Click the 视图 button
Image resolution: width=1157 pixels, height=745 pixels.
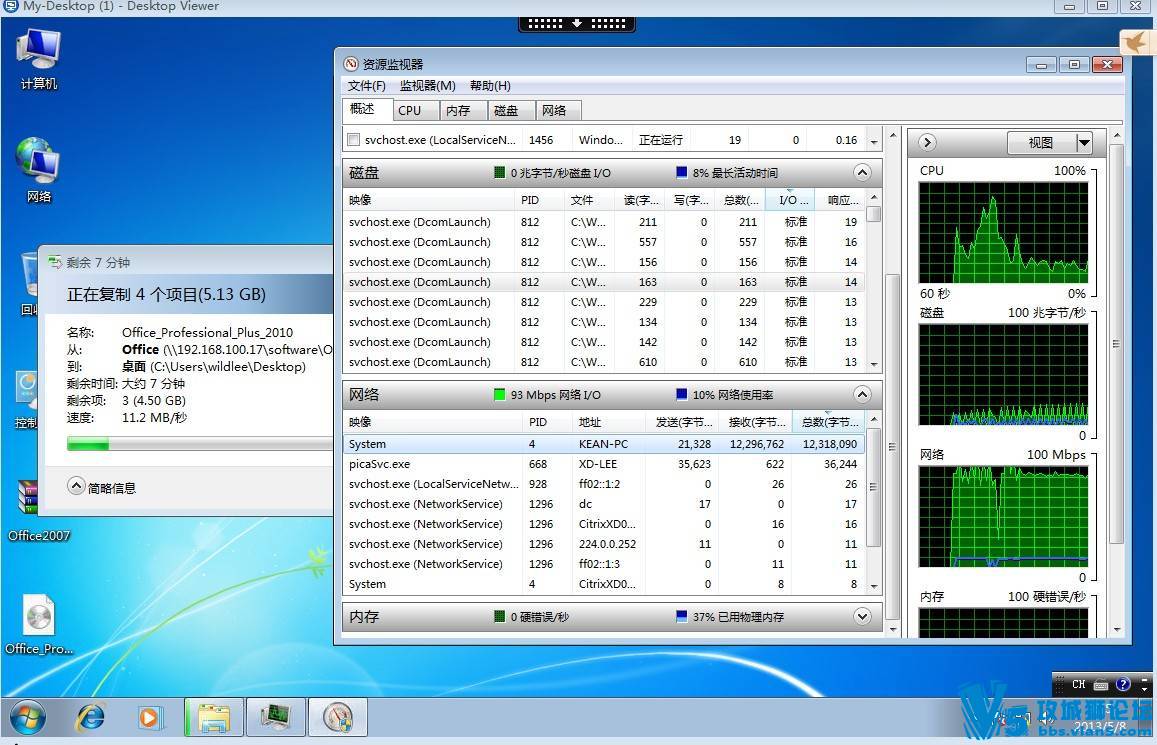tap(1041, 143)
